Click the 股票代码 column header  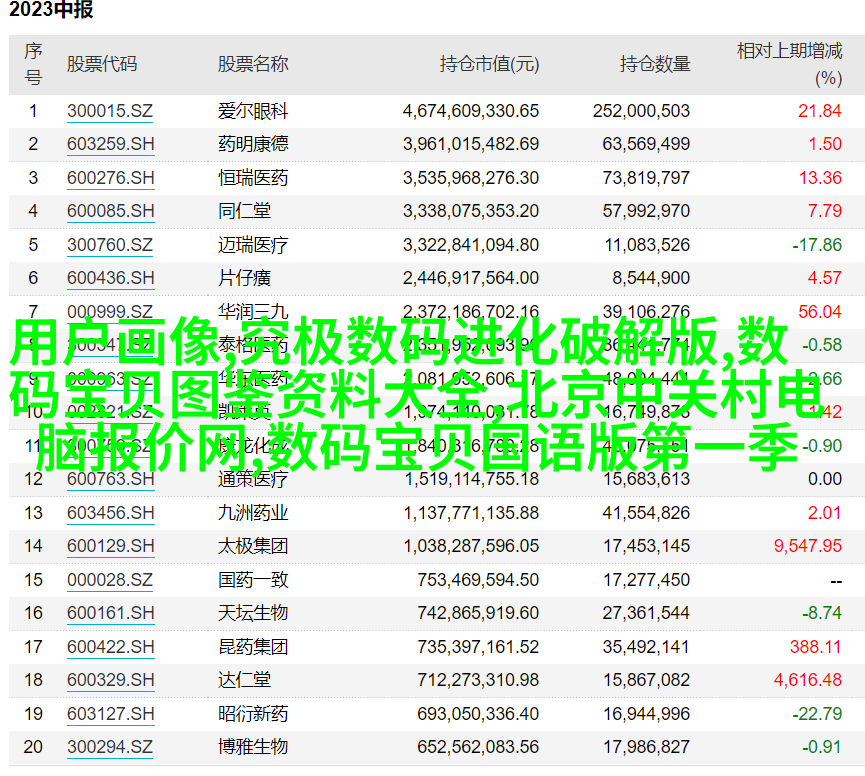[102, 64]
